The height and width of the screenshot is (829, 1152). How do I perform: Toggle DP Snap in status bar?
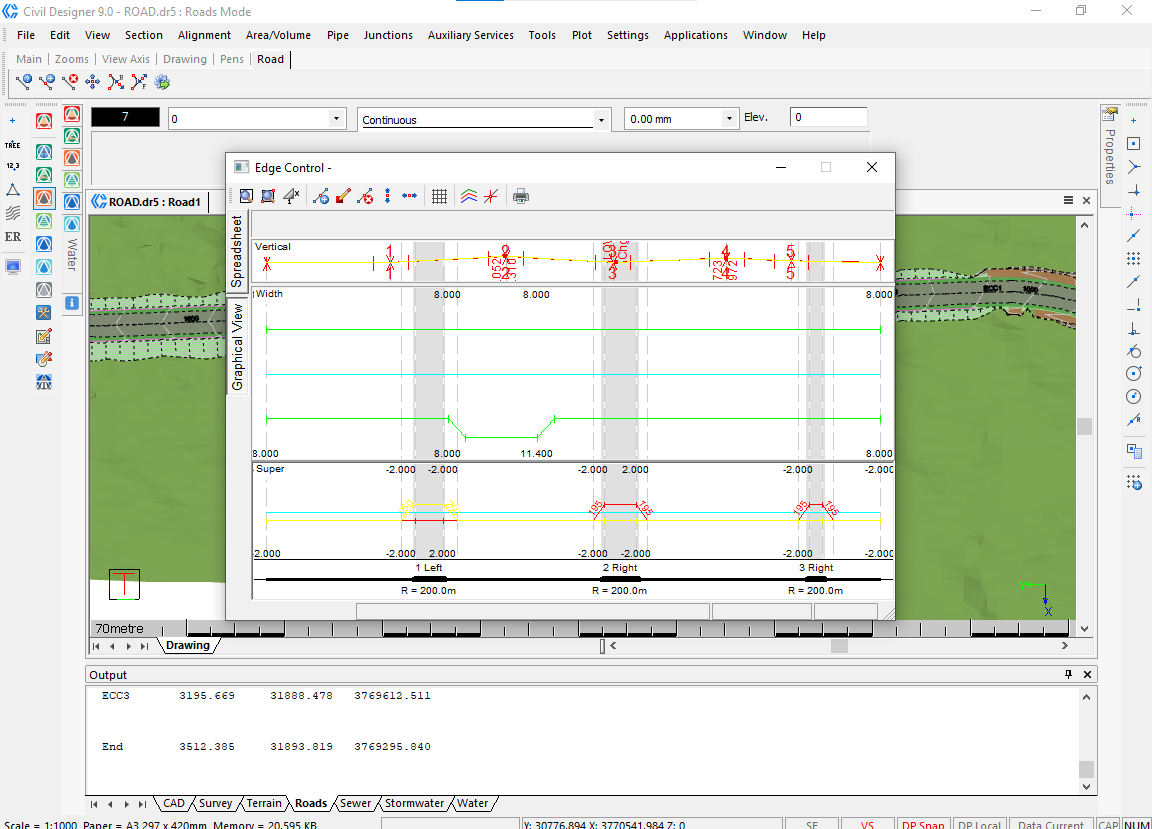pos(923,824)
